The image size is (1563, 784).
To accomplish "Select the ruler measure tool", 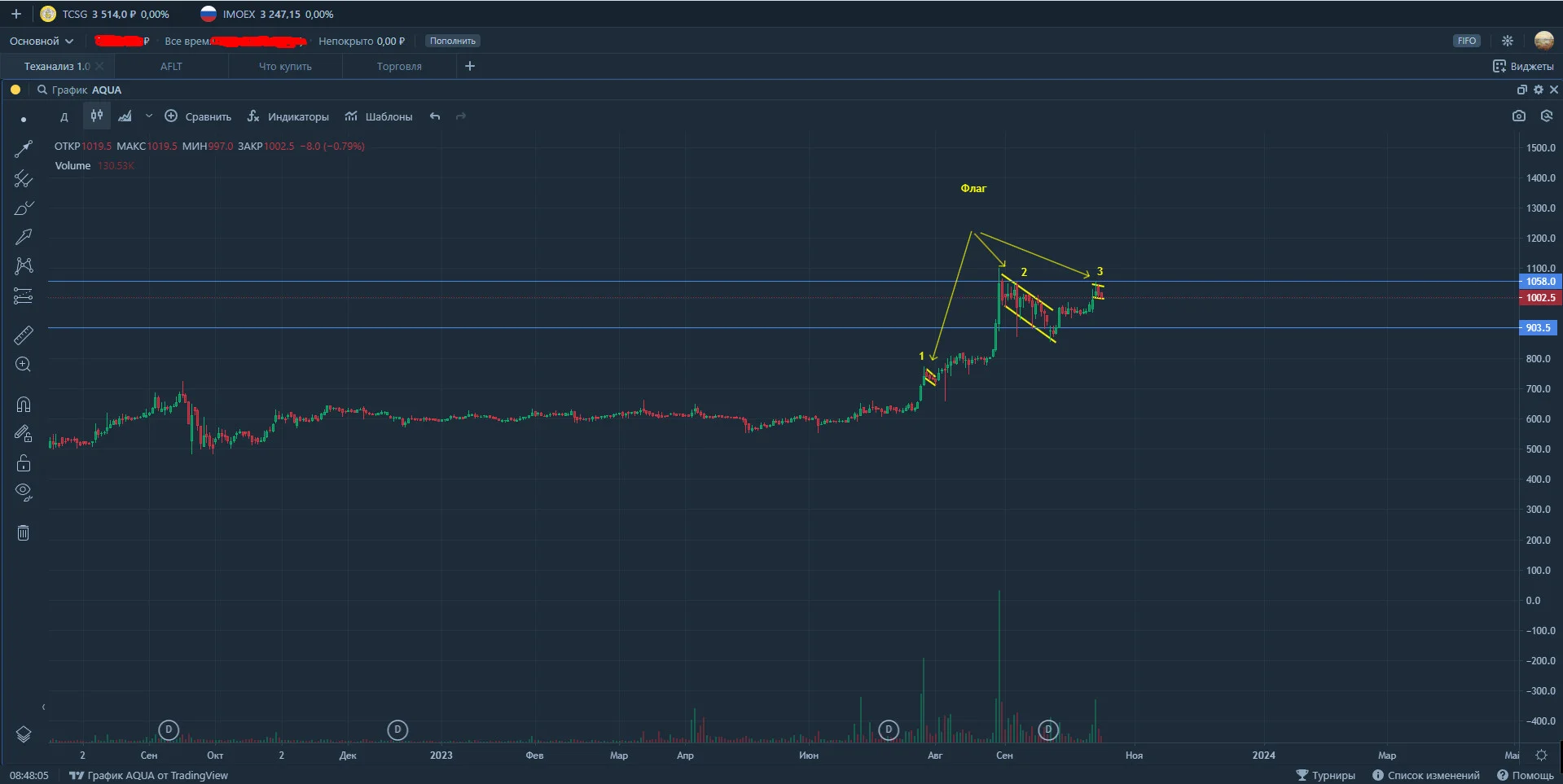I will pos(24,335).
